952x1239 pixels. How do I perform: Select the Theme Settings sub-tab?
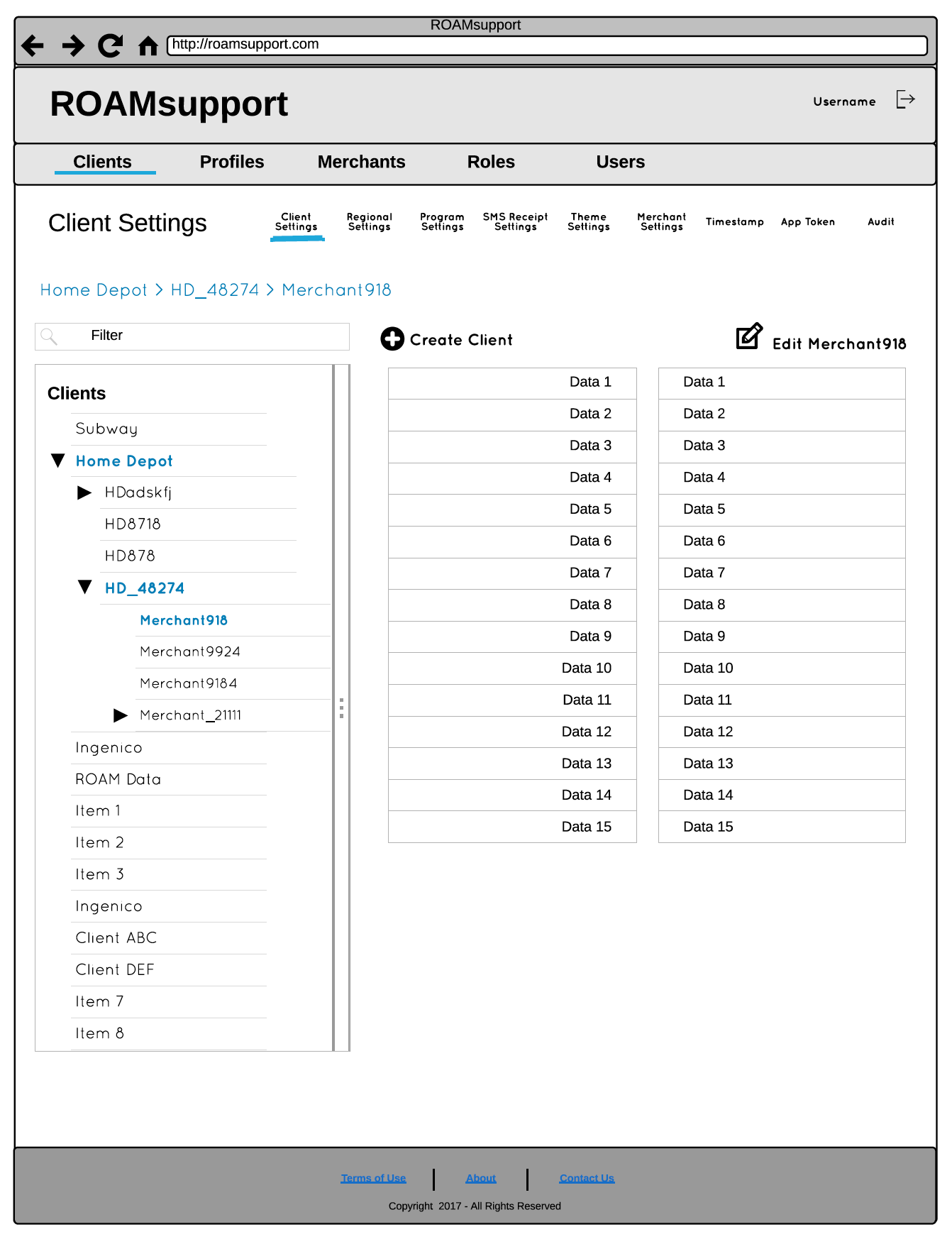click(589, 222)
